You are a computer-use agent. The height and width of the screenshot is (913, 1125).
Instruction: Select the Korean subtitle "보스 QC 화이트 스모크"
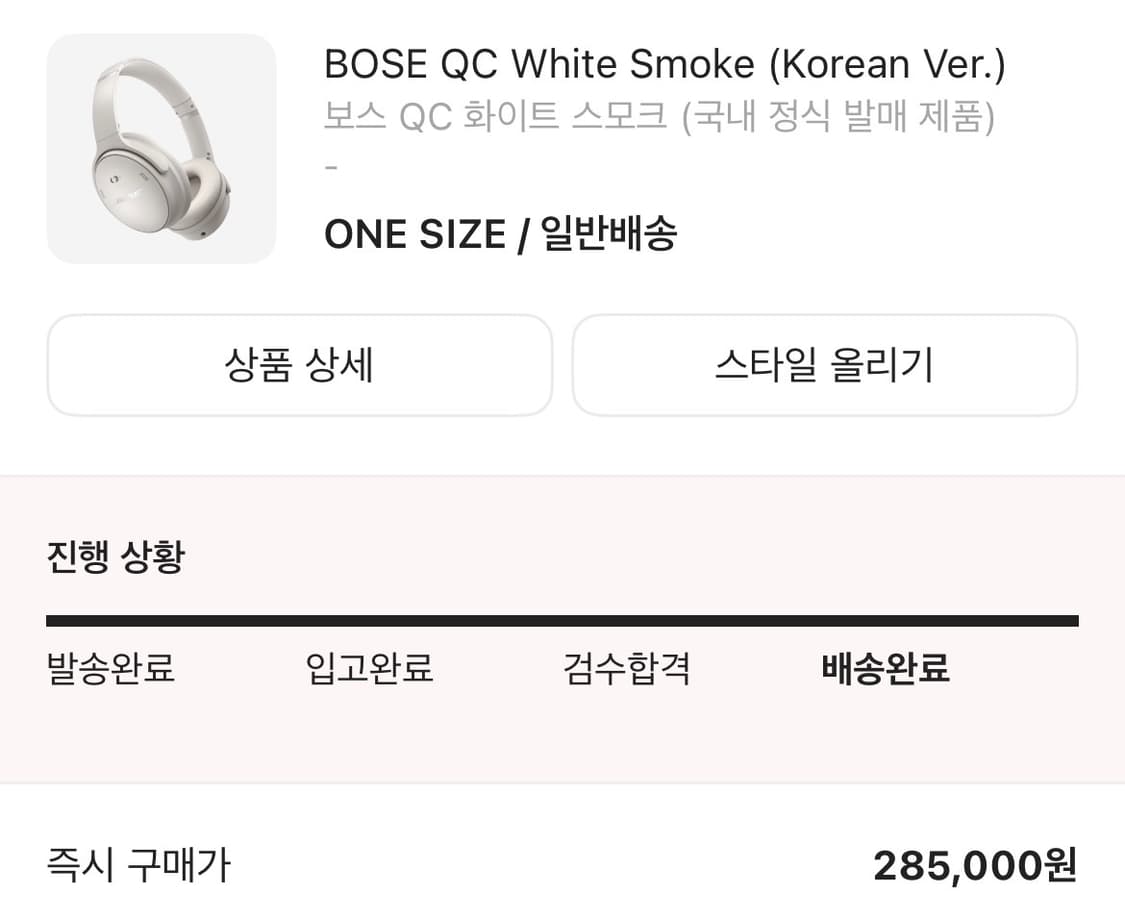point(495,115)
